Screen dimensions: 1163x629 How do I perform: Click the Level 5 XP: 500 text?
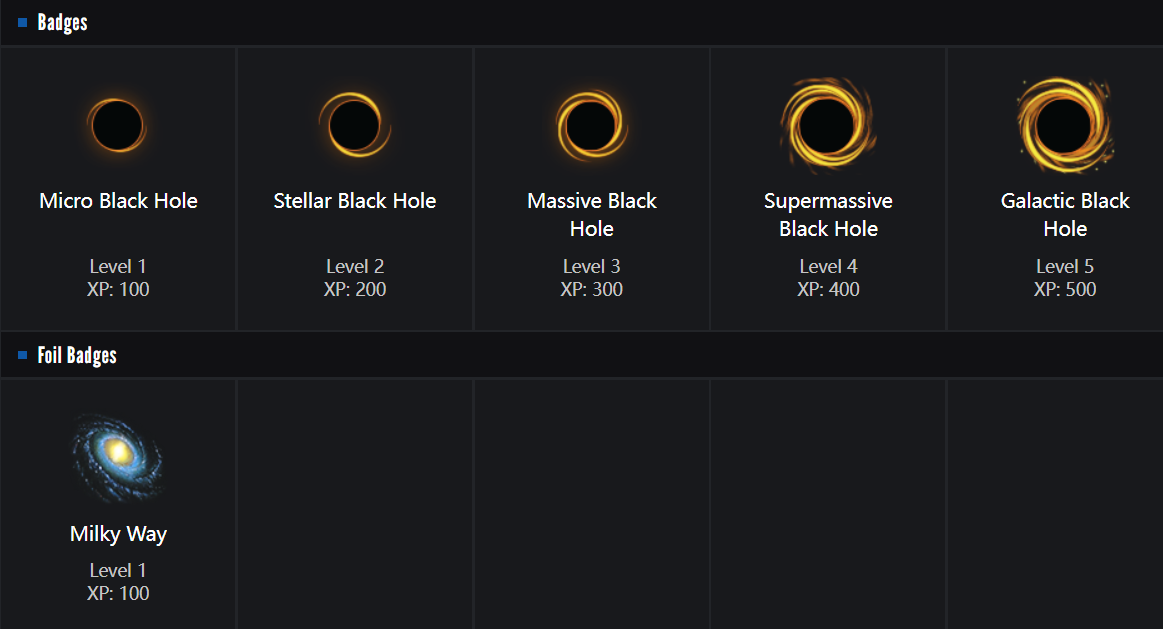(1065, 278)
